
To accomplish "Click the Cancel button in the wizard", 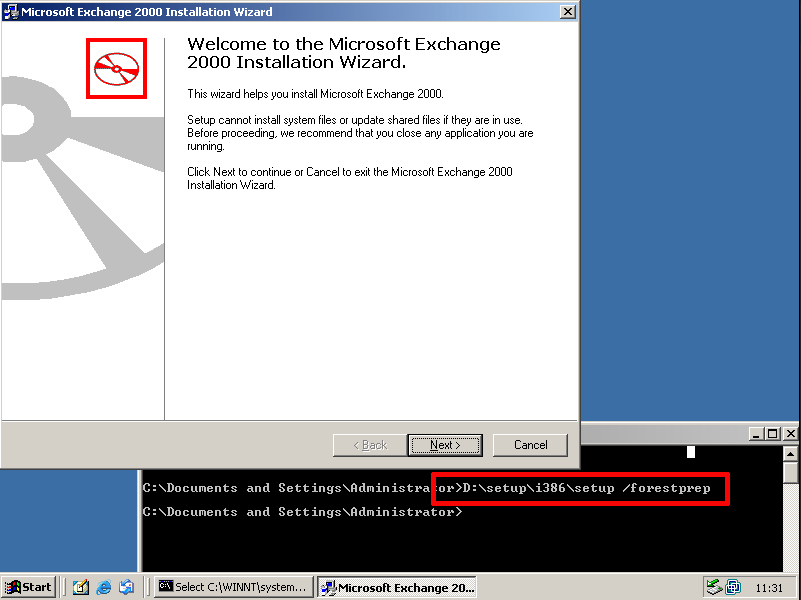I will click(x=530, y=445).
